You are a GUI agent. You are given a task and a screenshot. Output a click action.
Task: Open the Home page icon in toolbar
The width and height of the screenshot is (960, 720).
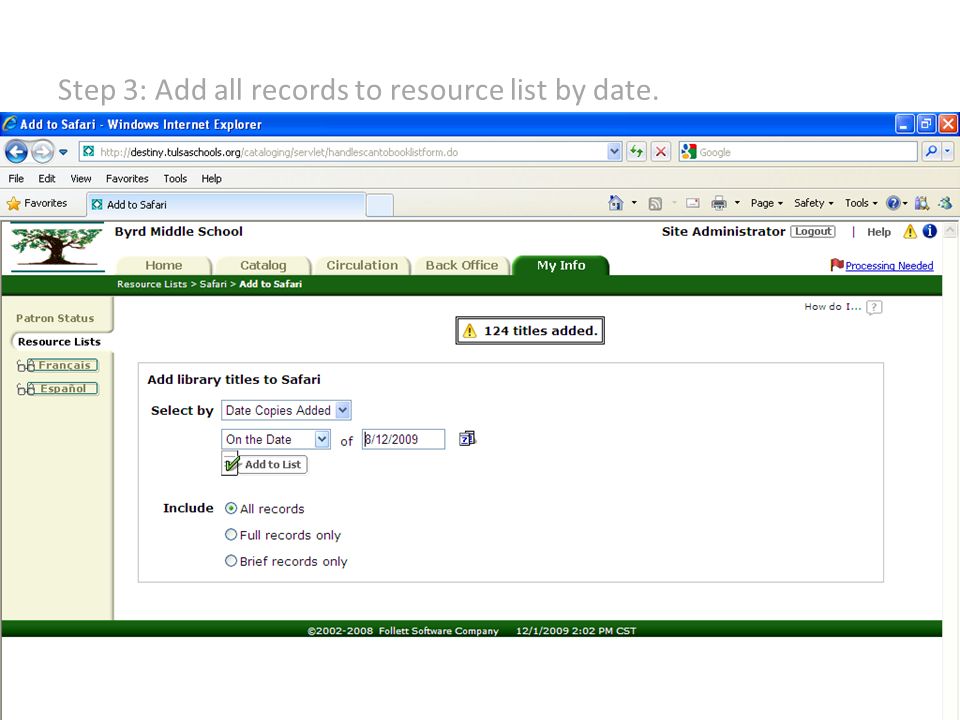click(x=616, y=203)
